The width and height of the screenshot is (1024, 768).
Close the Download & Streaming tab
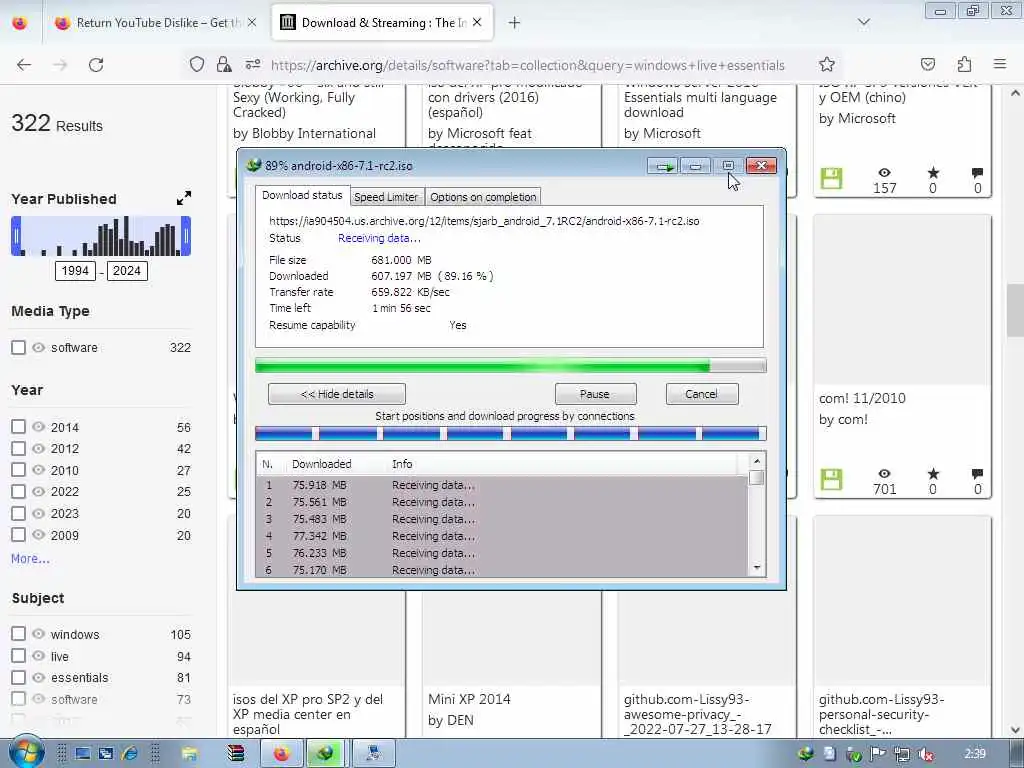[477, 23]
